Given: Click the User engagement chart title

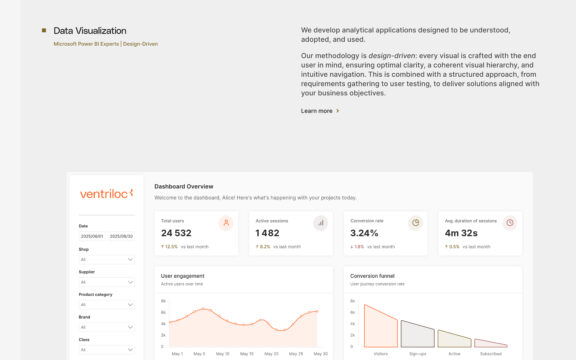Looking at the screenshot, I should pyautogui.click(x=183, y=276).
